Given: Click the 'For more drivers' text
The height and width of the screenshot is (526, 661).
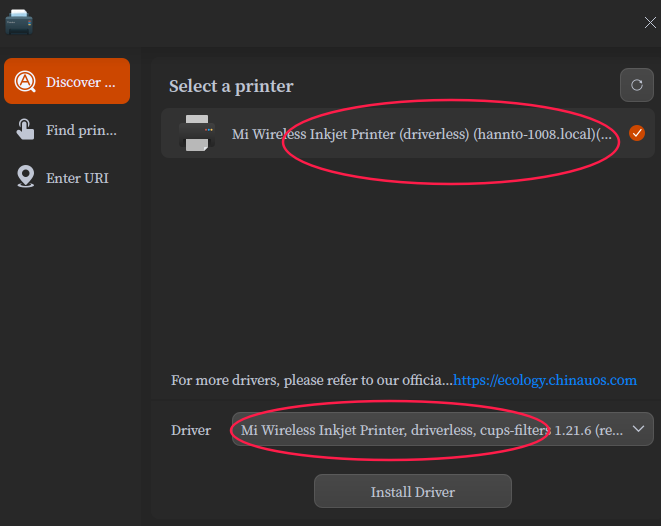Looking at the screenshot, I should tap(312, 380).
